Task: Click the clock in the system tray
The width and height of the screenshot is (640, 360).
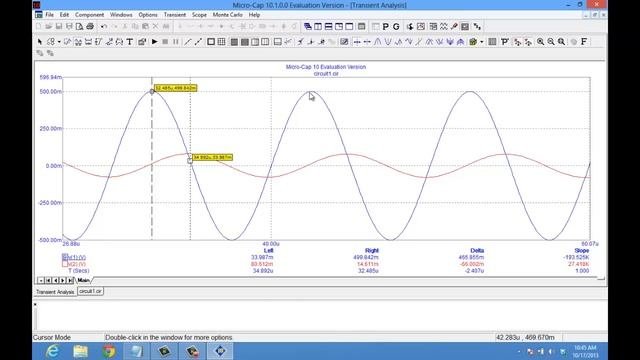Action: (x=585, y=351)
